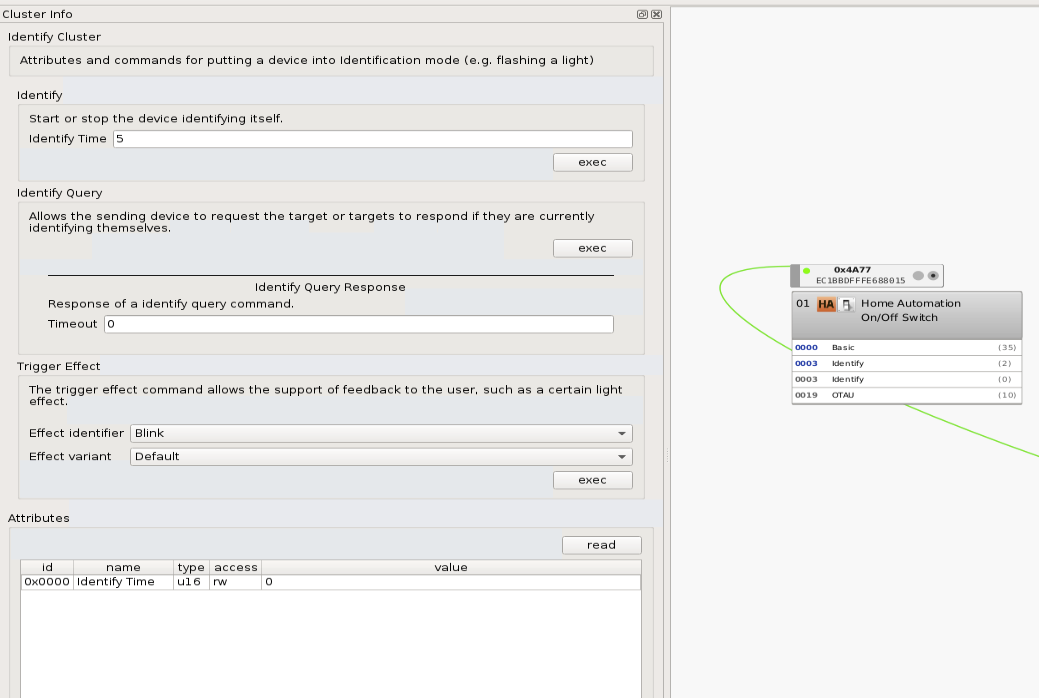
Task: Click the u16 type cell
Action: tap(191, 582)
